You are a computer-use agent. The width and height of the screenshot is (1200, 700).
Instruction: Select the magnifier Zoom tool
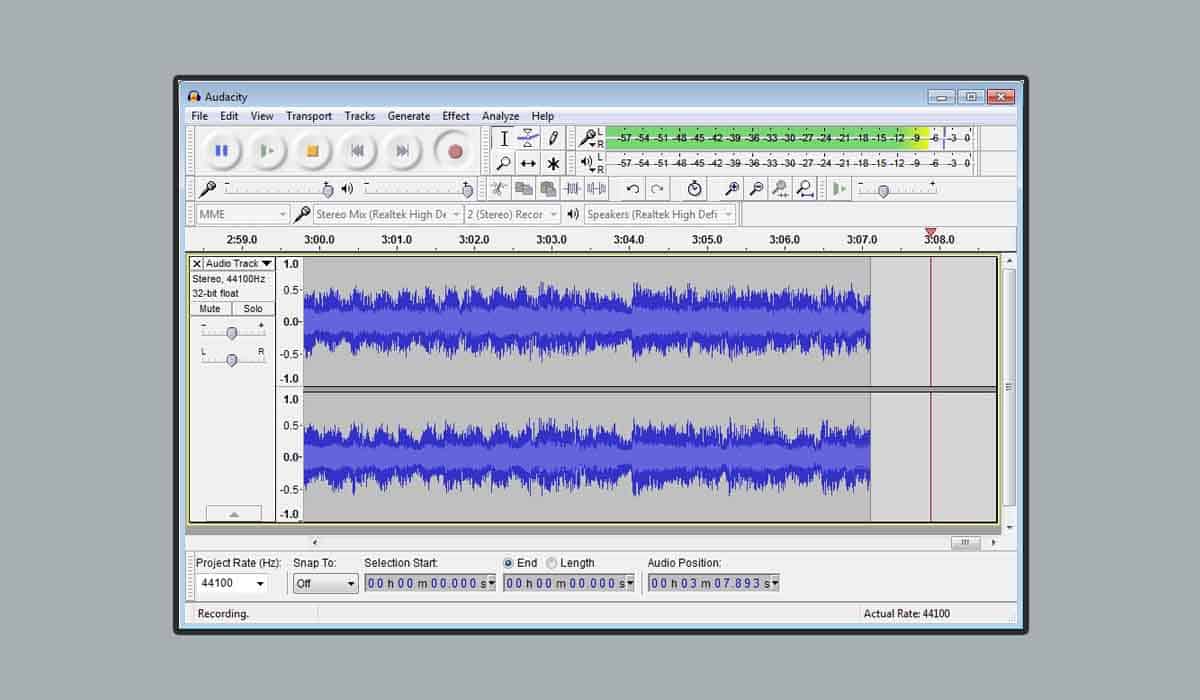(504, 163)
